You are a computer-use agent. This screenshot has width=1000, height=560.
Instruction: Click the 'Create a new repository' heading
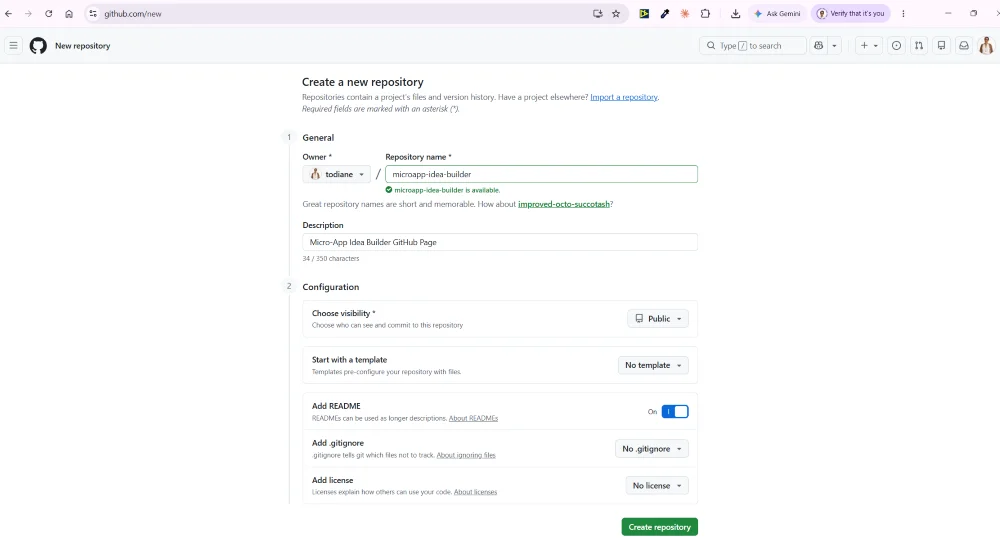[362, 82]
